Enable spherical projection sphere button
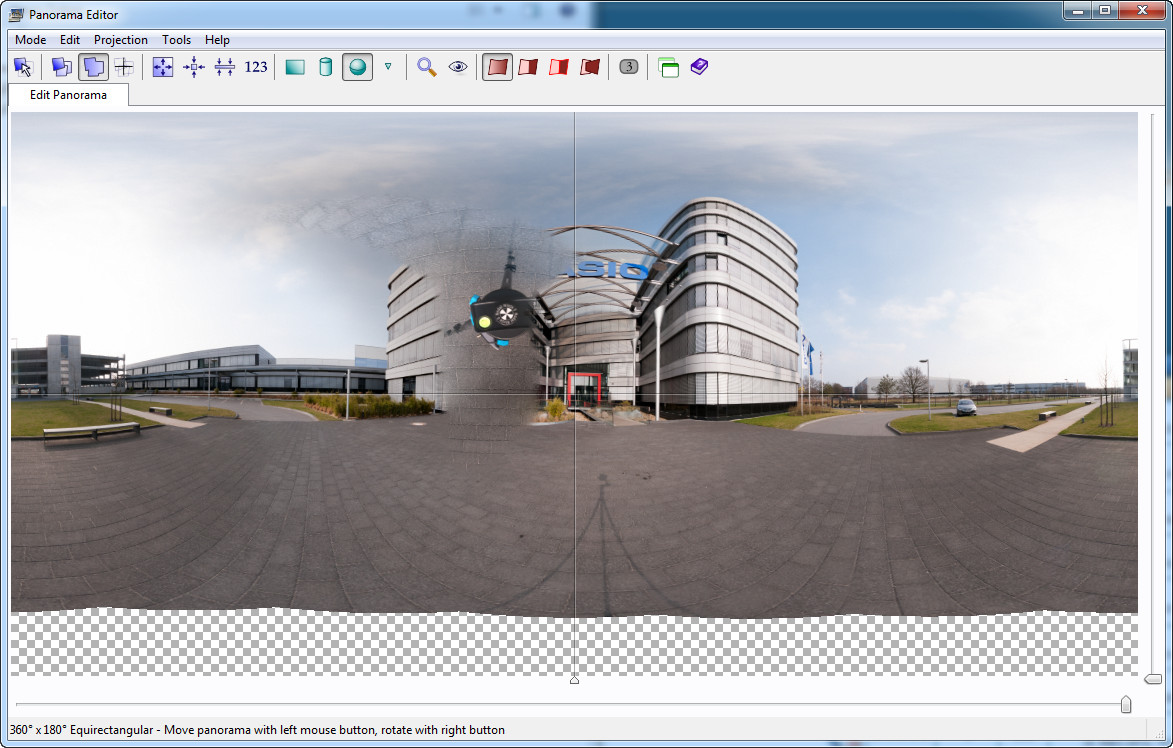Viewport: 1173px width, 748px height. pyautogui.click(x=357, y=67)
